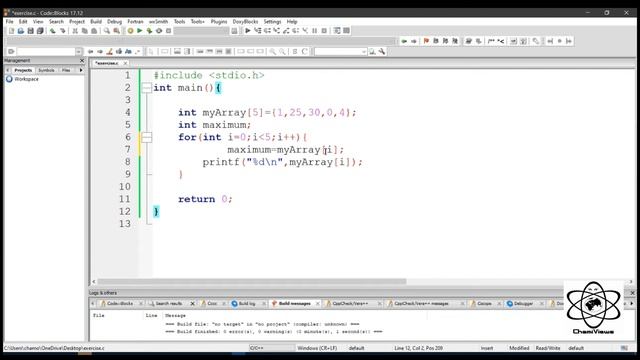Switch to the Build log tab
The width and height of the screenshot is (640, 360).
click(247, 303)
